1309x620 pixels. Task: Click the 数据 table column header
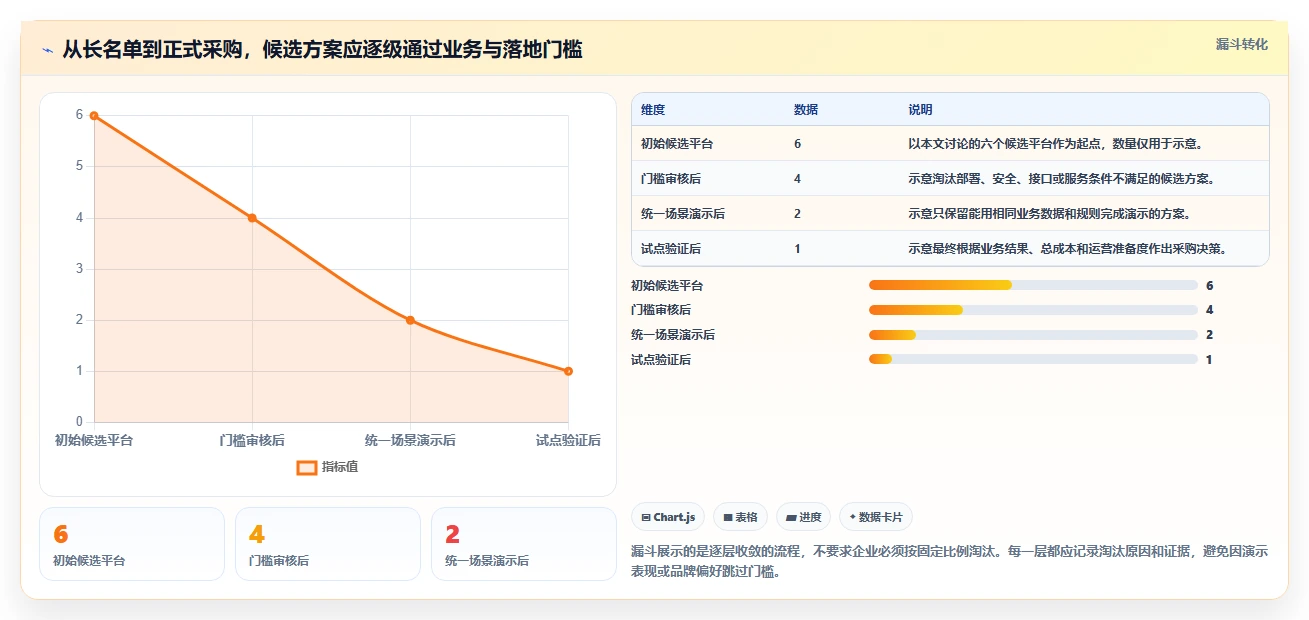(806, 110)
